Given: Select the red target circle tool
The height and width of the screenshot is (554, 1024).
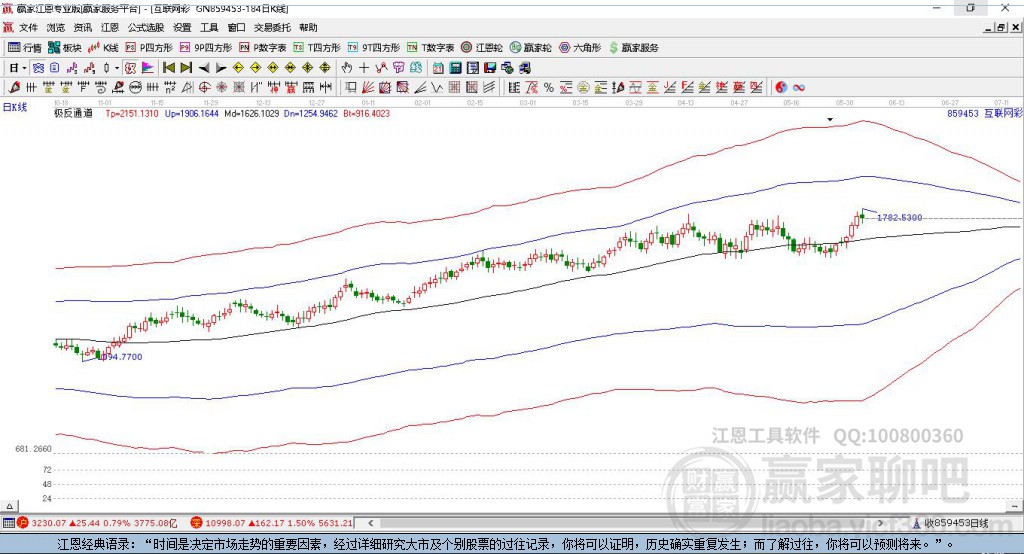Looking at the screenshot, I should click(x=204, y=87).
